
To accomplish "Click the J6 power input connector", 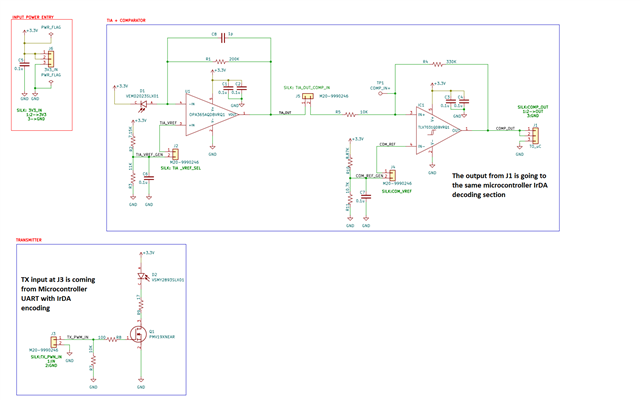I will tap(51, 59).
